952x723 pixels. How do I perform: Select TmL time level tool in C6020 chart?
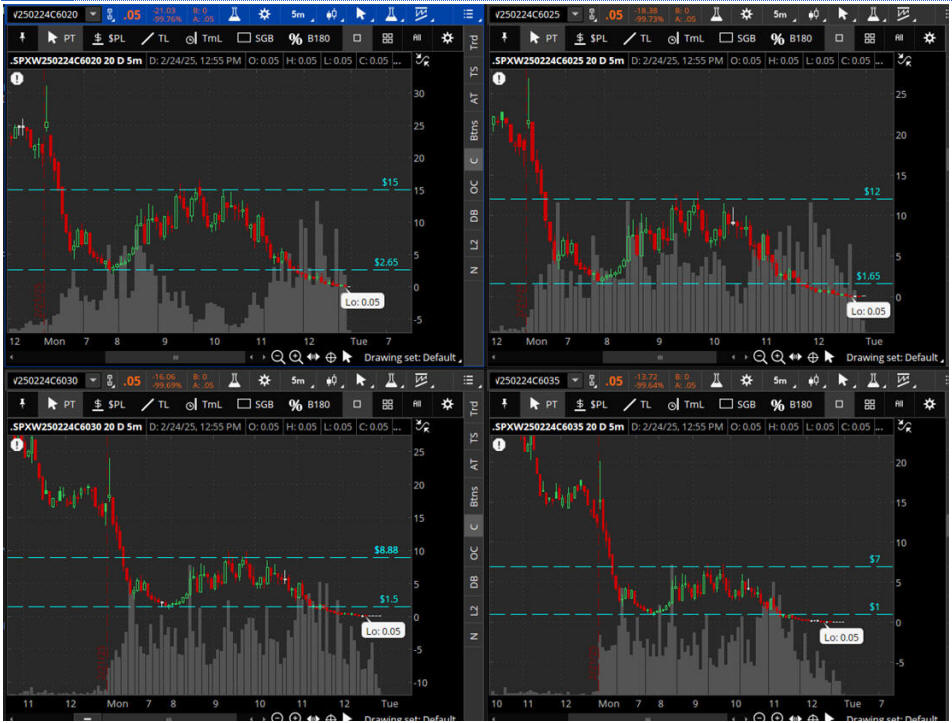[203, 38]
